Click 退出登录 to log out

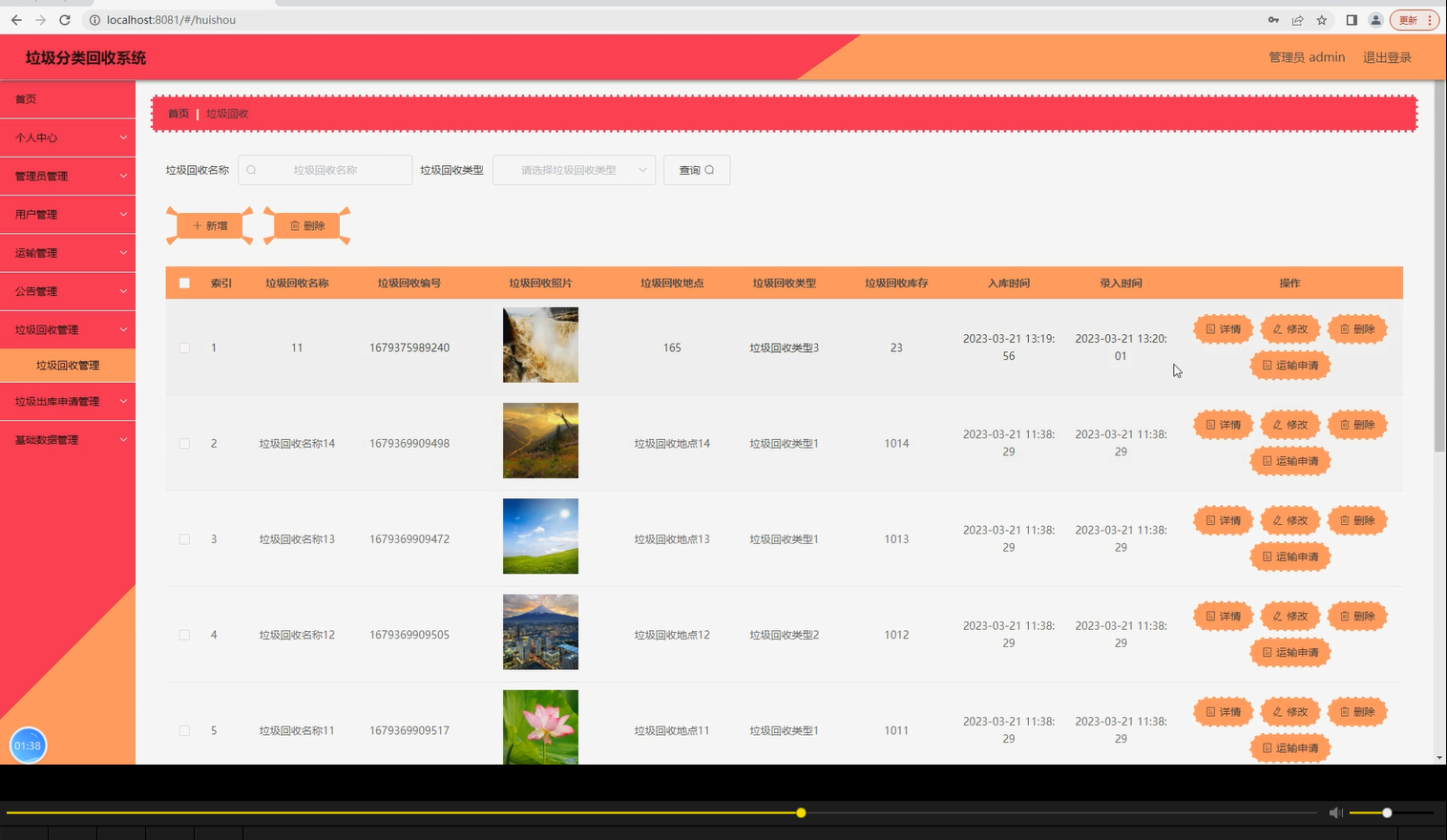point(1387,57)
